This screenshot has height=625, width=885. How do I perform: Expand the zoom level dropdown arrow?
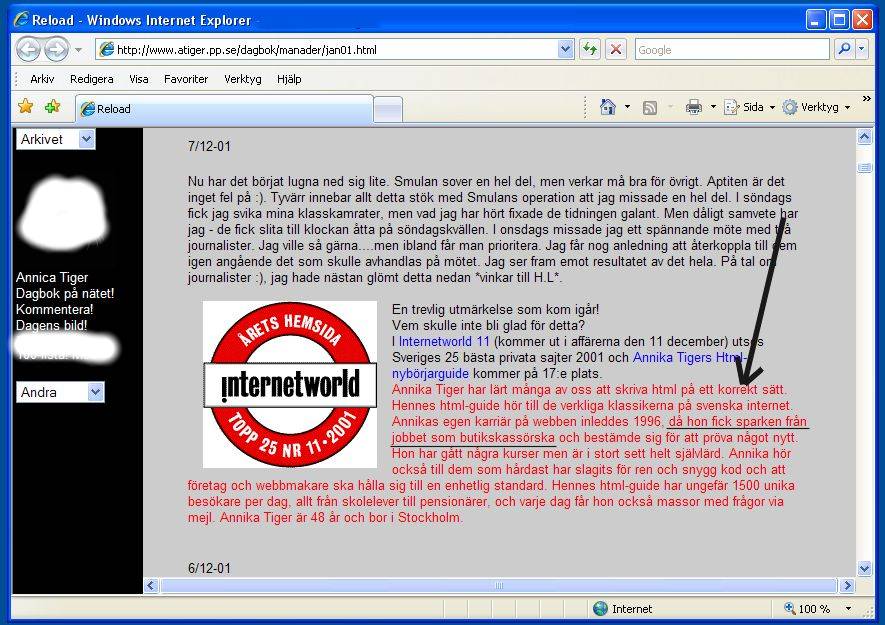pyautogui.click(x=848, y=609)
